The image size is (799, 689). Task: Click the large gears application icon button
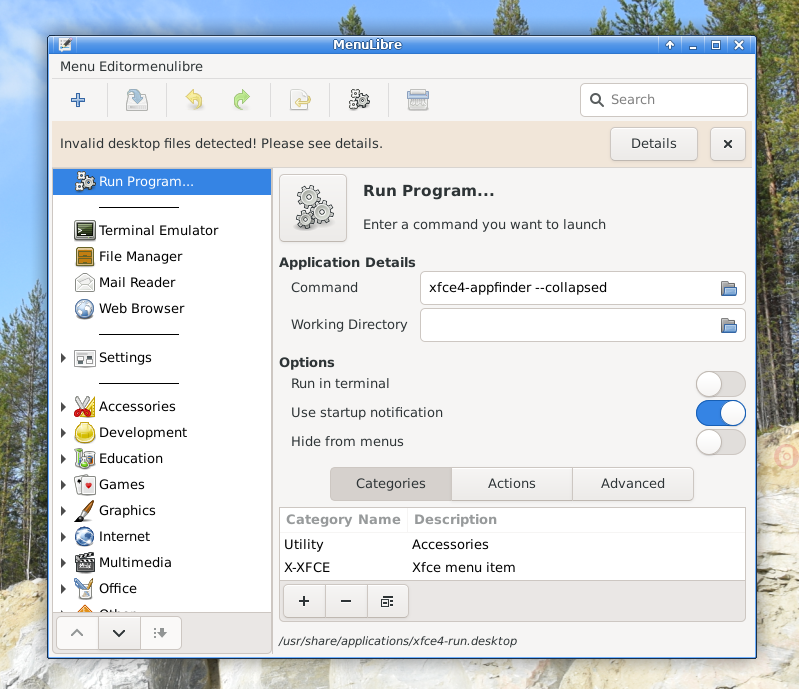click(313, 208)
